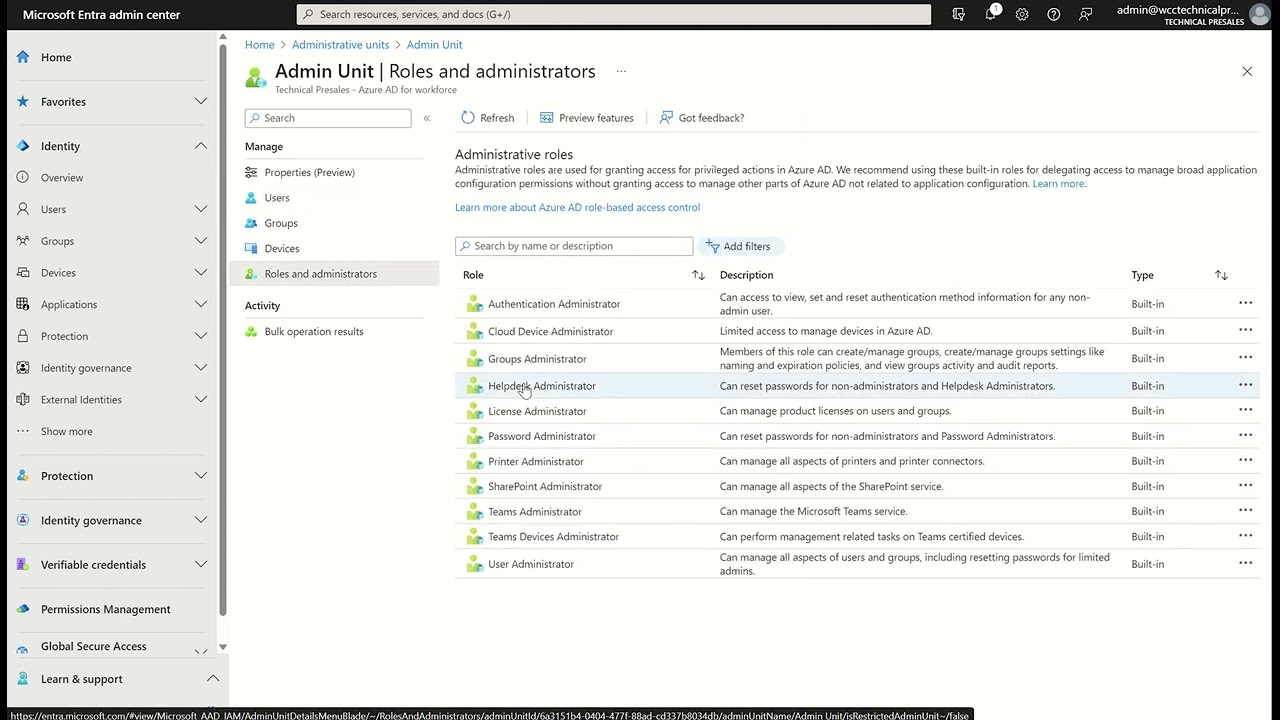
Task: Open Bulk operation results
Action: click(x=314, y=331)
